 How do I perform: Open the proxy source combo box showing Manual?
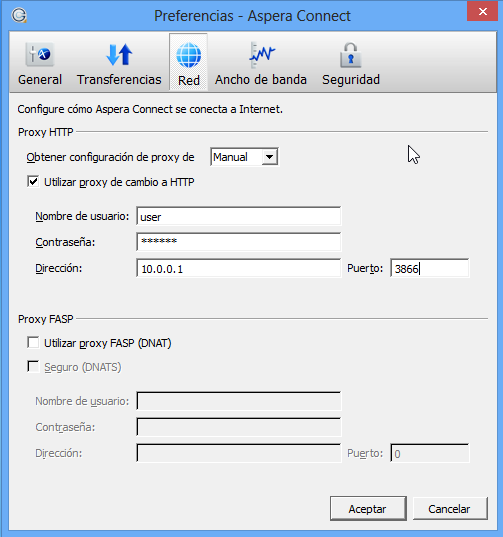pyautogui.click(x=244, y=157)
